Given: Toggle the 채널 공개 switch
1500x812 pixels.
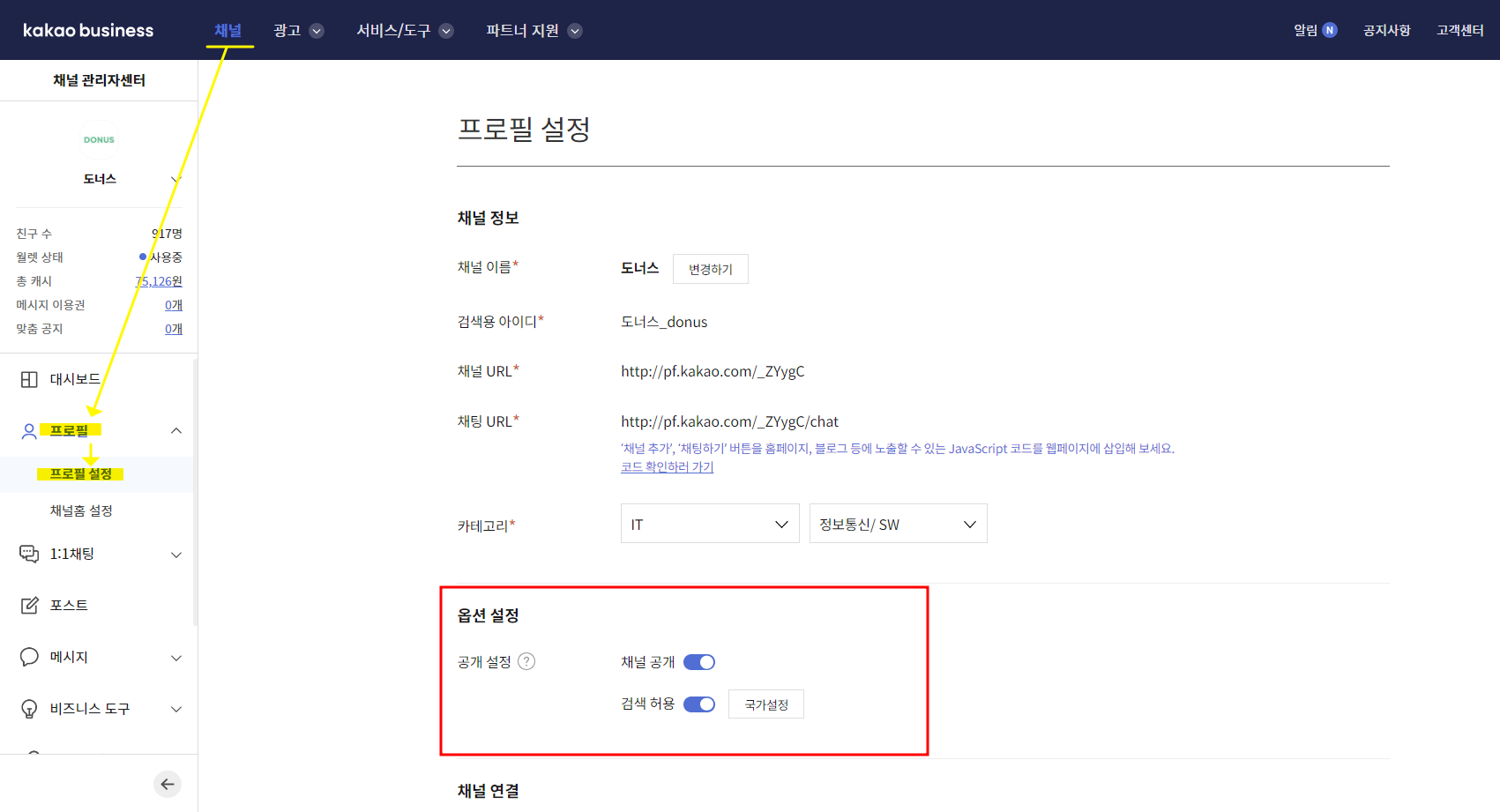Looking at the screenshot, I should (699, 662).
